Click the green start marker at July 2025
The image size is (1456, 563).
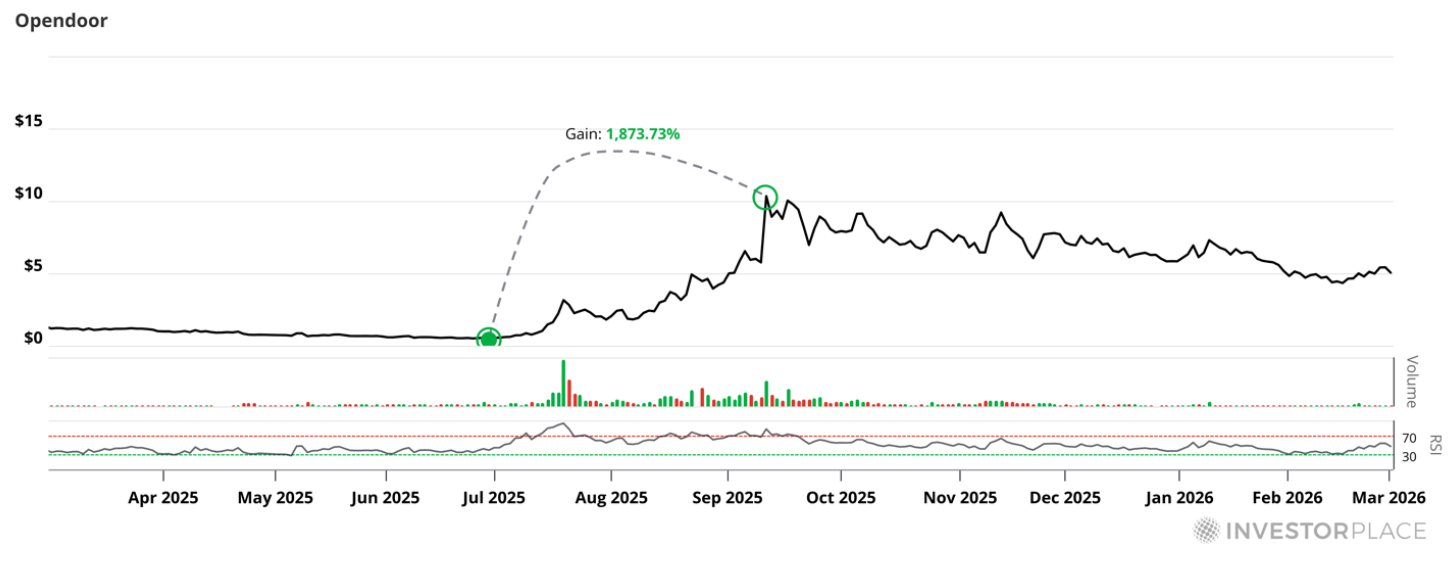click(x=488, y=339)
